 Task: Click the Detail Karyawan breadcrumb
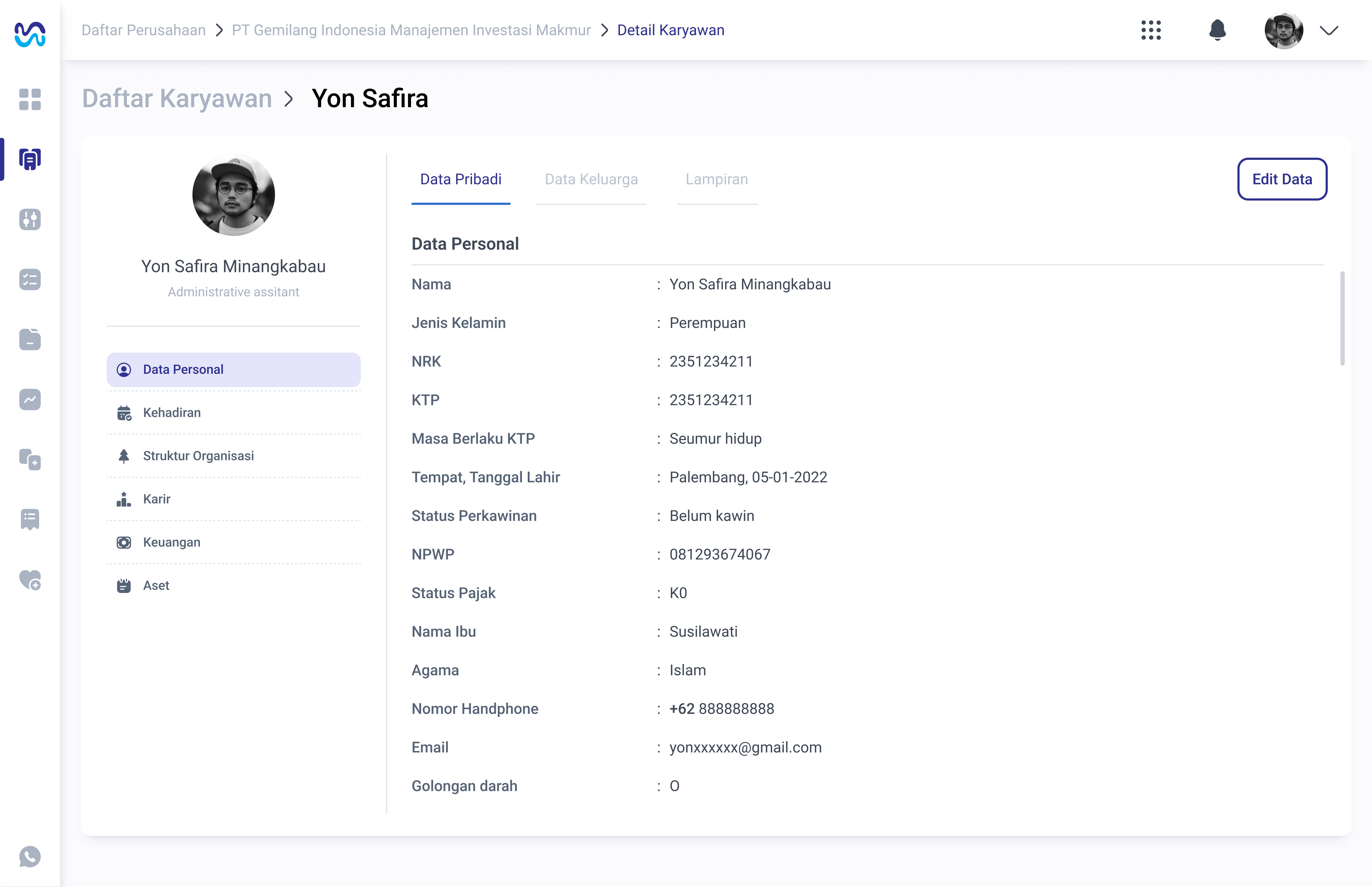671,30
